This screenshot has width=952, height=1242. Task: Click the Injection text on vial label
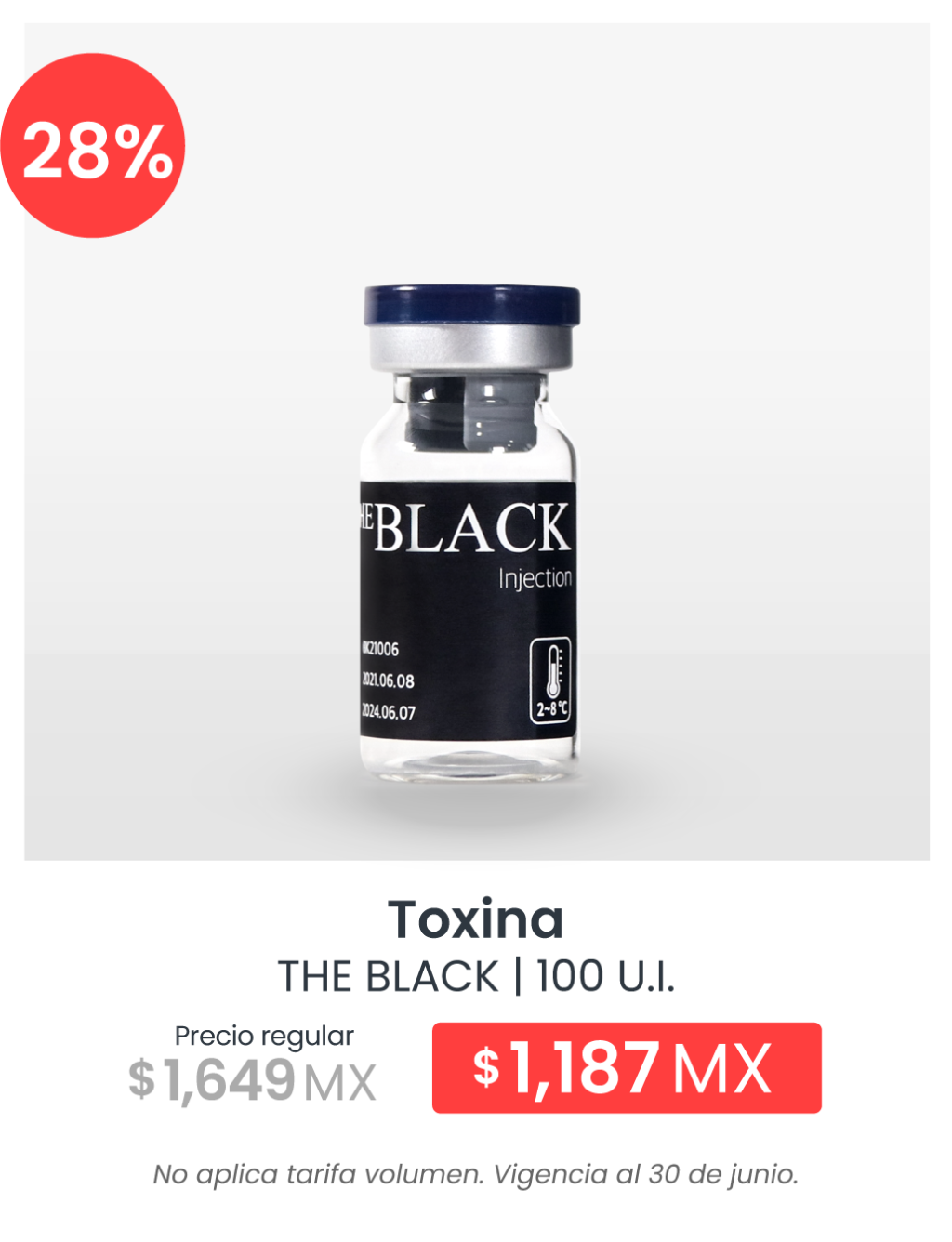(535, 578)
